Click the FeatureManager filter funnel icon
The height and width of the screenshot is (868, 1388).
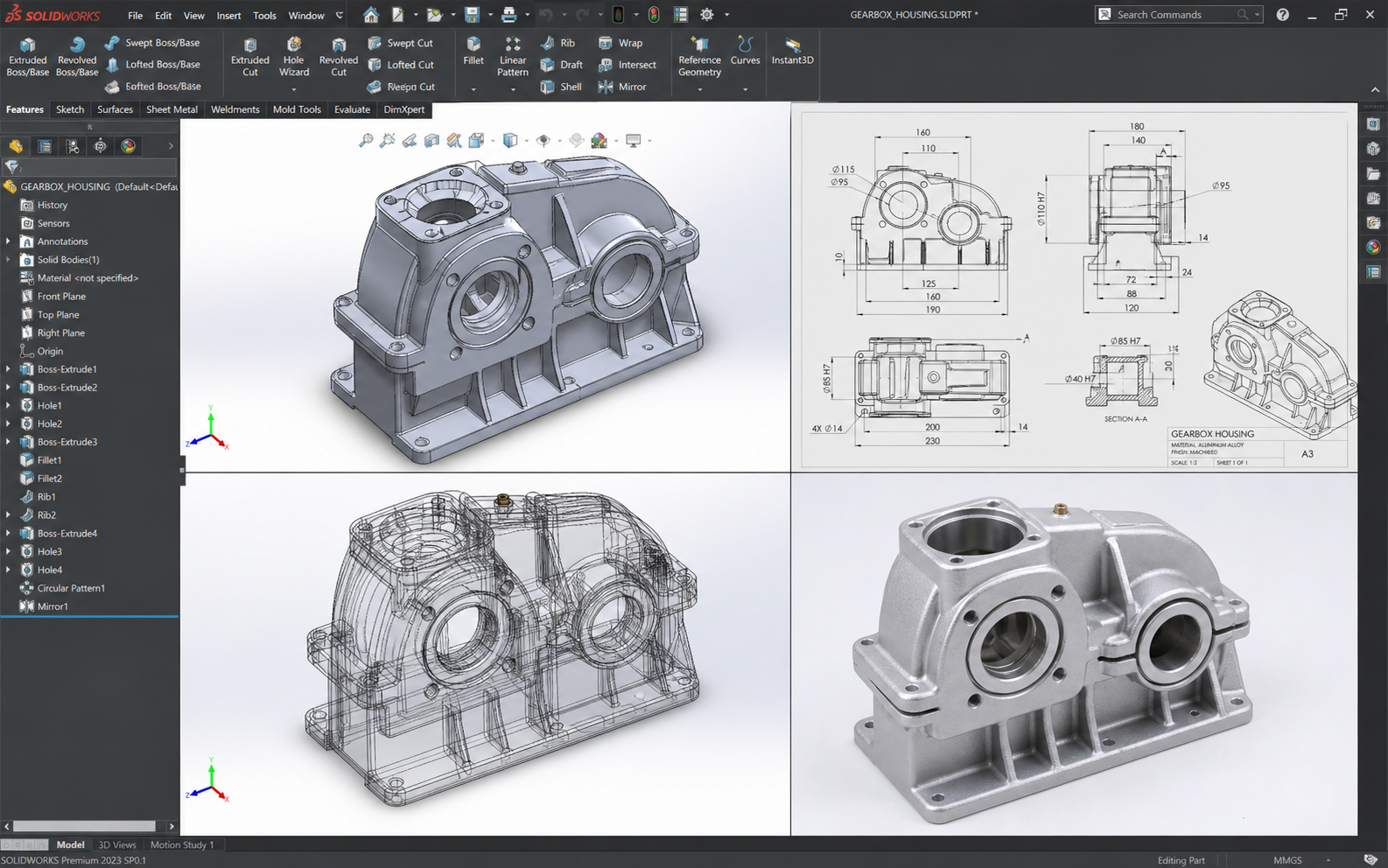click(x=12, y=166)
